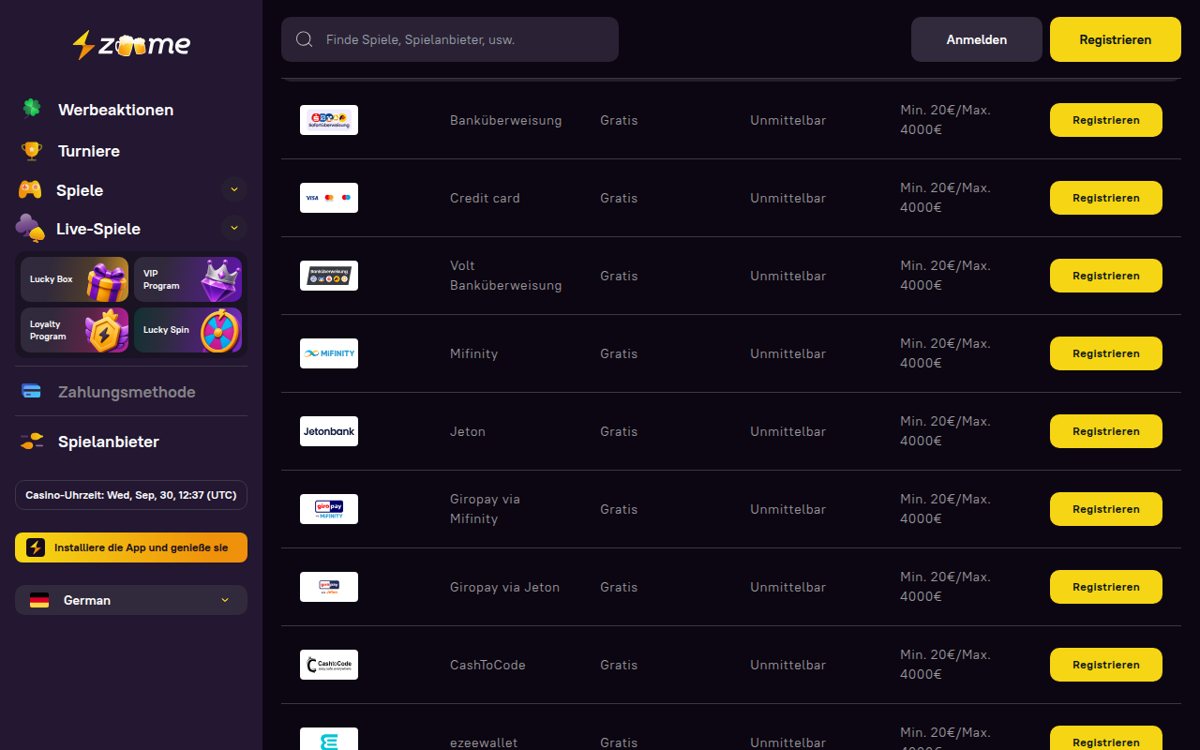Image resolution: width=1200 pixels, height=750 pixels.
Task: Click the CashtoCode payment logo
Action: 329,665
